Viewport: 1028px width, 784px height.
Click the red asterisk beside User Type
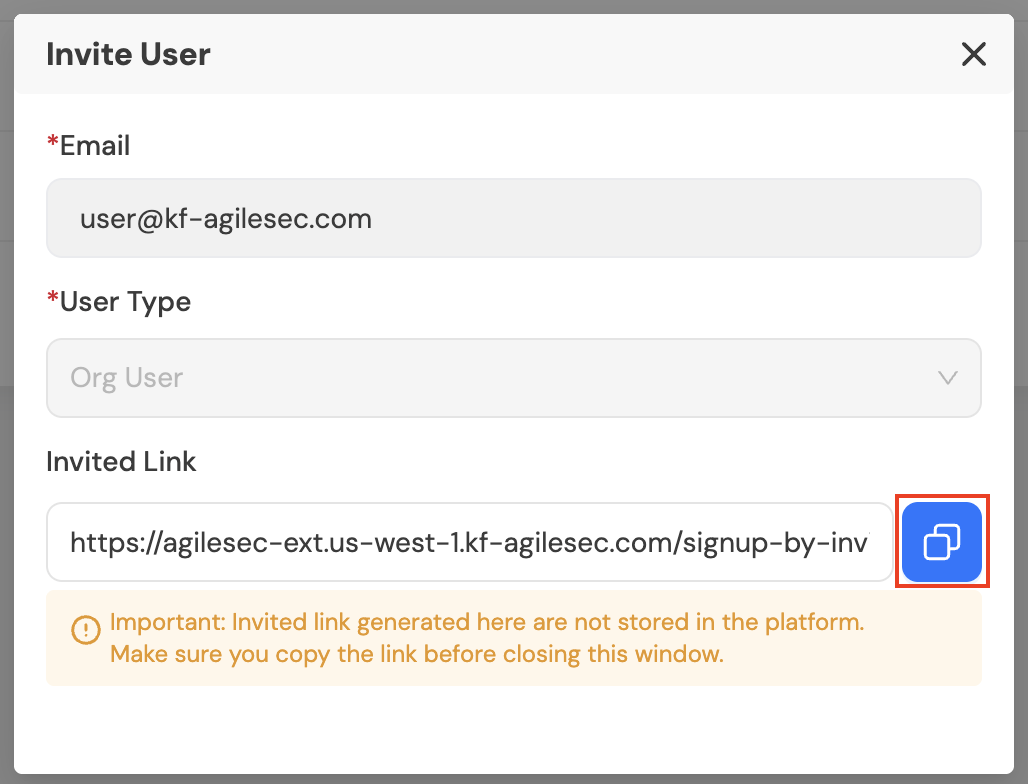point(53,300)
